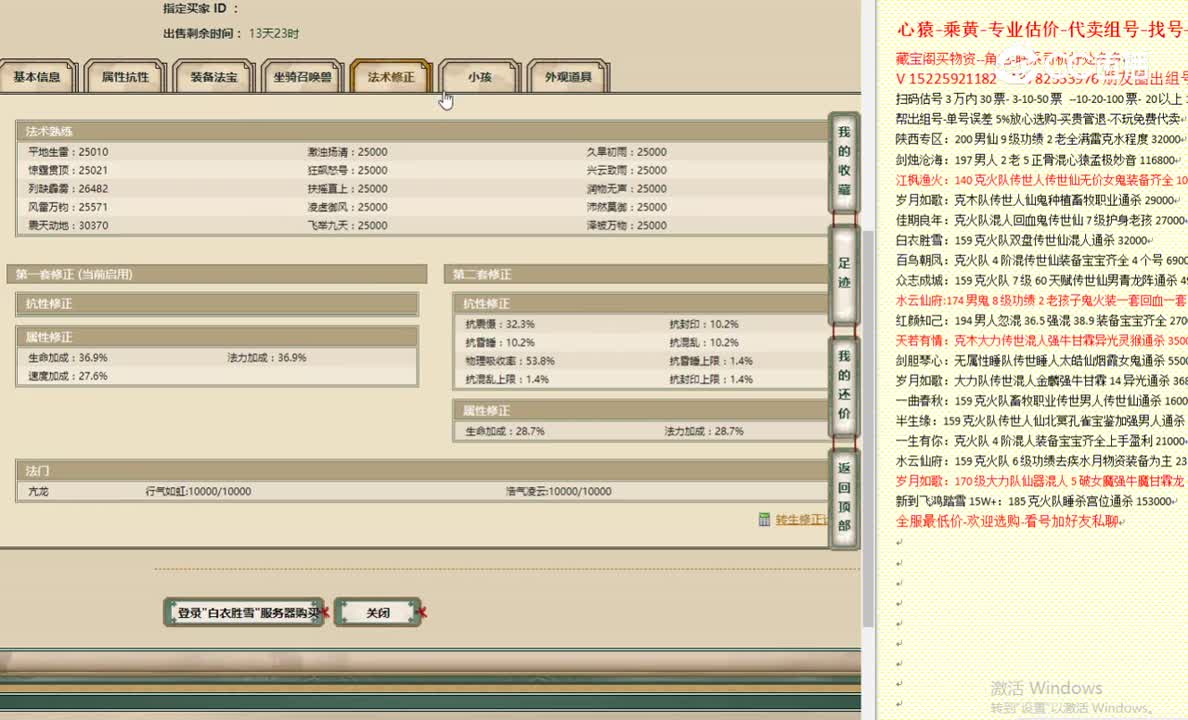Select the 风雷万钧：25571 value
This screenshot has height=720, width=1188.
coord(68,207)
